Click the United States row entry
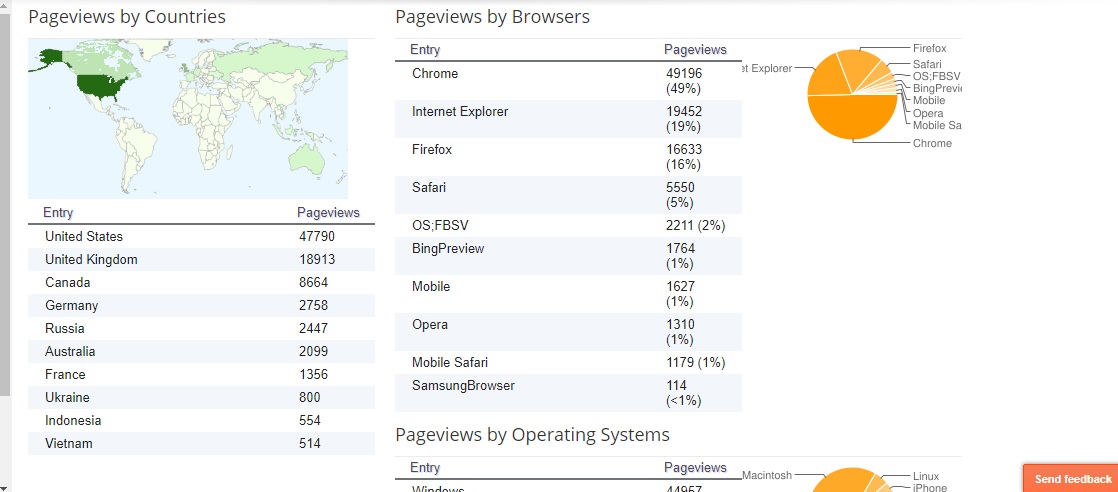Viewport: 1118px width, 492px height. (83, 237)
